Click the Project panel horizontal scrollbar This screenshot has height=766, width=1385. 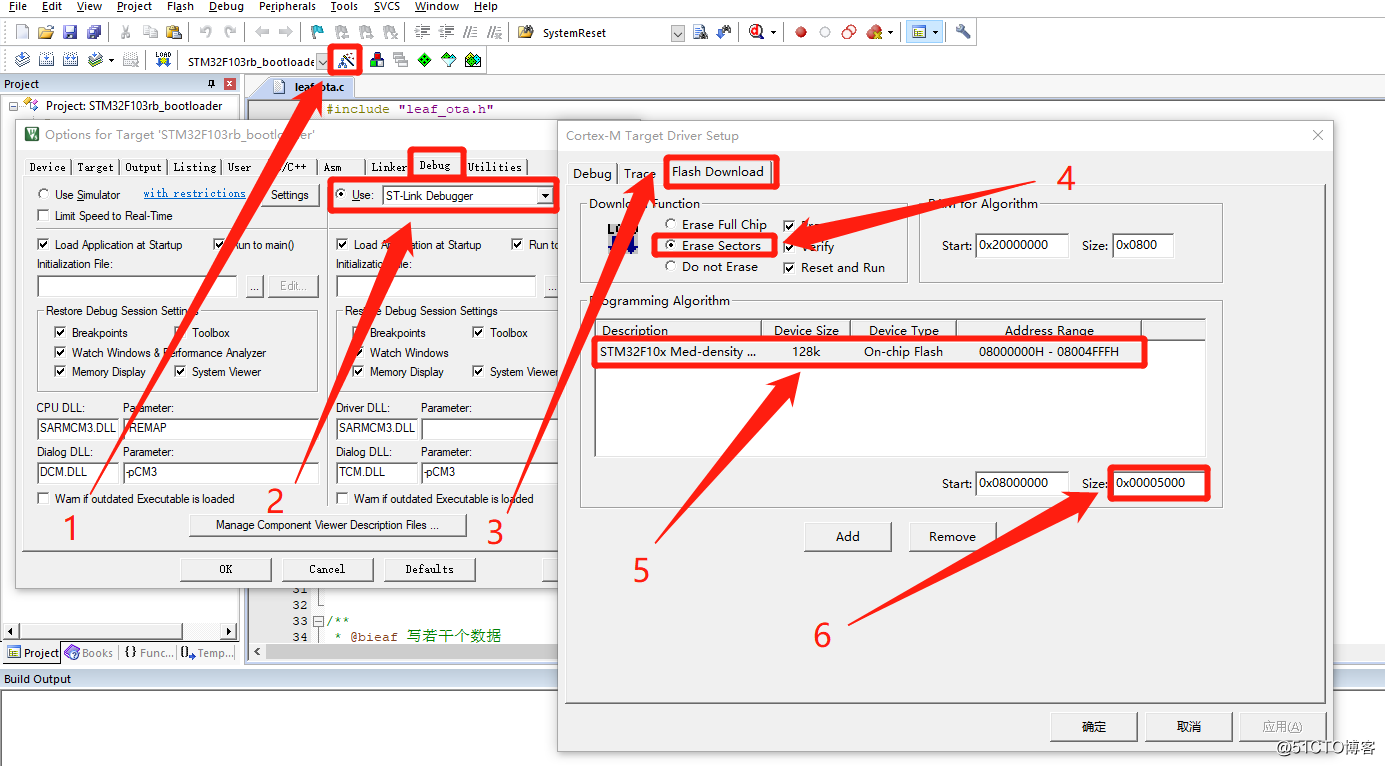[120, 631]
